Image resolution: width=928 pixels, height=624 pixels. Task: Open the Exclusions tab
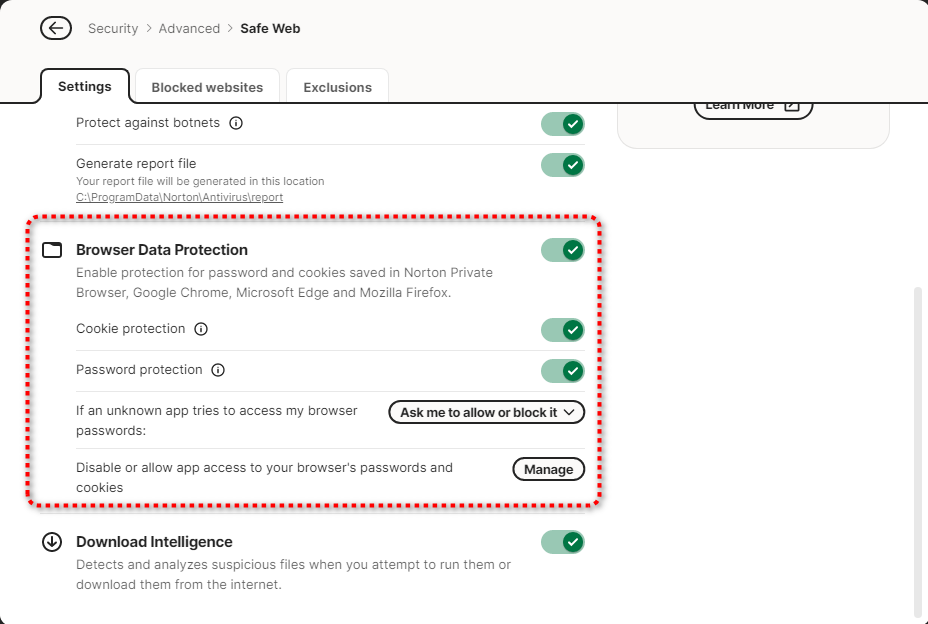point(337,87)
